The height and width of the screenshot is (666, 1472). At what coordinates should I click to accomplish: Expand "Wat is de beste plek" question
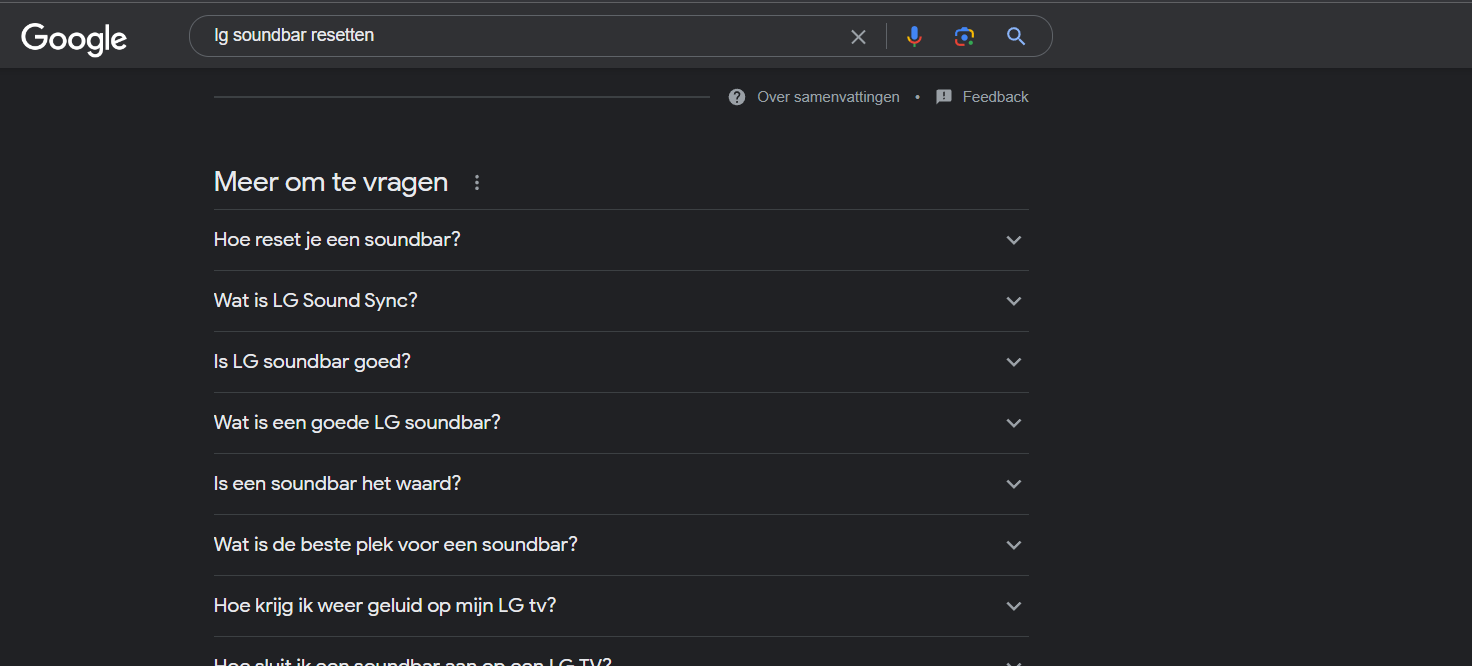pos(396,545)
